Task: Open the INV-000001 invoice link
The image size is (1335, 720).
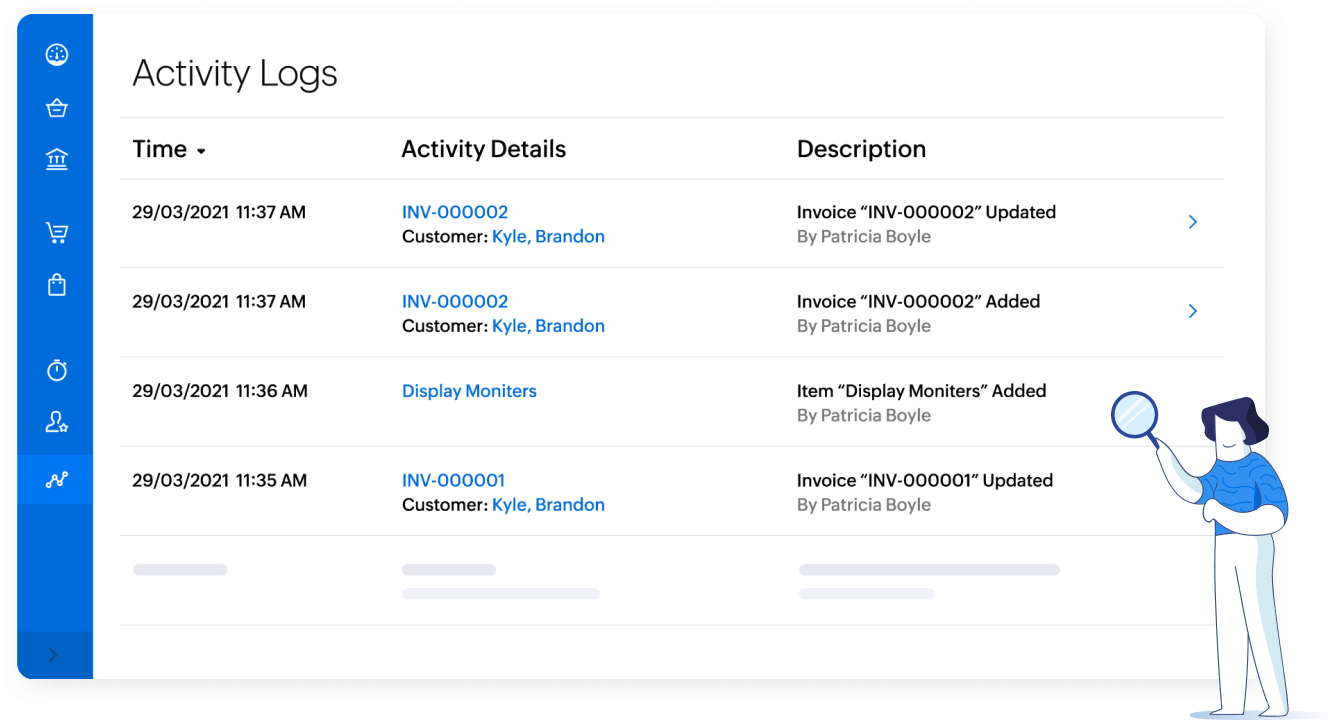Action: pos(453,480)
